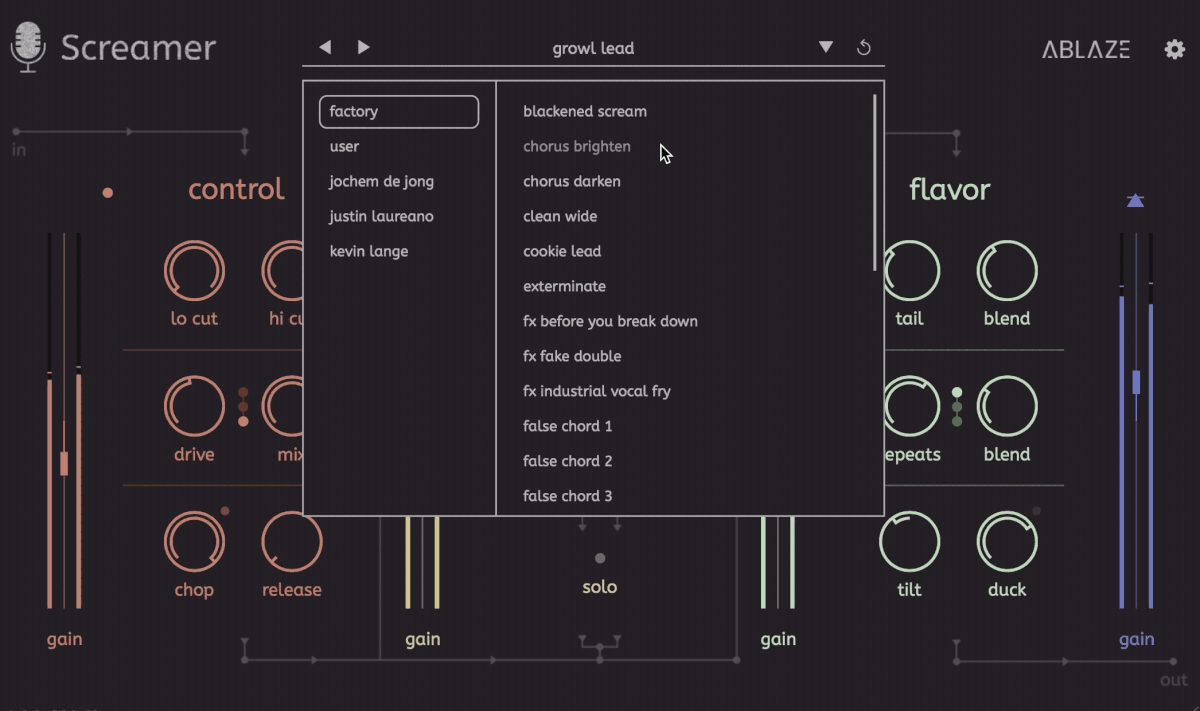Screen dimensions: 1200x711
Task: Toggle the solo button dot
Action: point(600,558)
